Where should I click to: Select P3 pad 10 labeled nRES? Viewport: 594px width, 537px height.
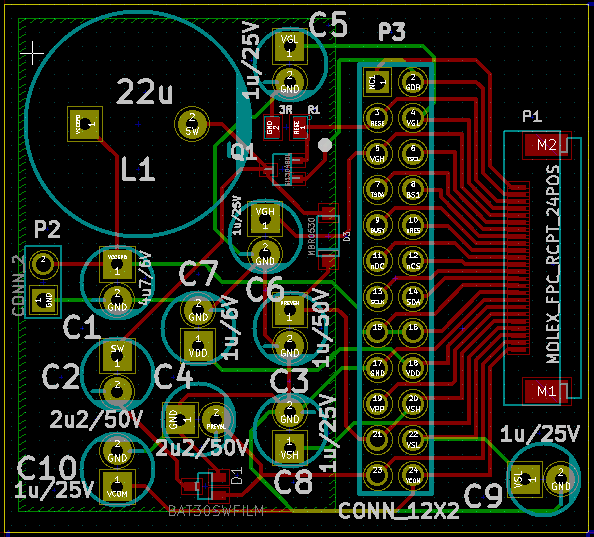pyautogui.click(x=413, y=225)
